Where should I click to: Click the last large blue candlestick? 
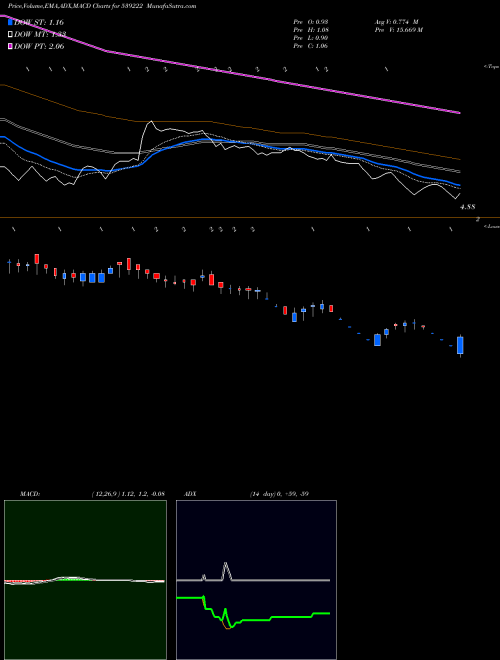point(460,345)
